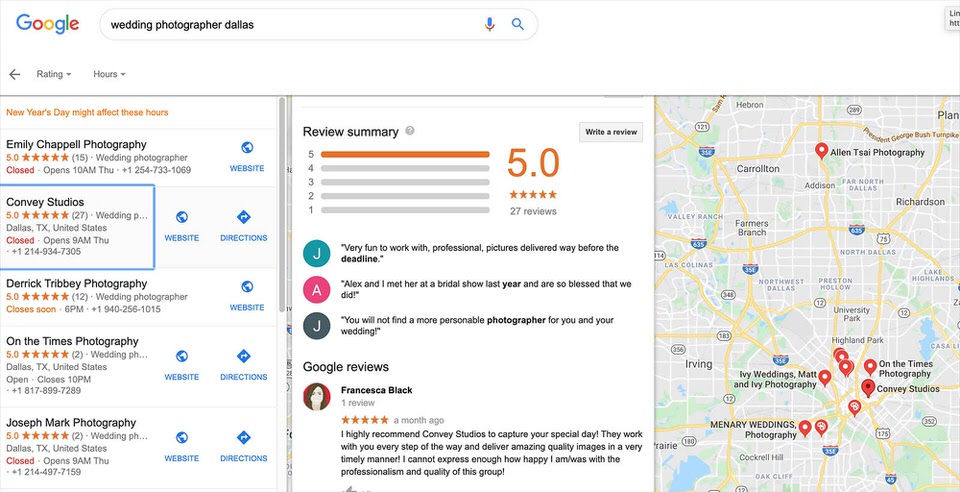Open Francesca Black's profile picture
This screenshot has width=960, height=492.
(x=317, y=397)
